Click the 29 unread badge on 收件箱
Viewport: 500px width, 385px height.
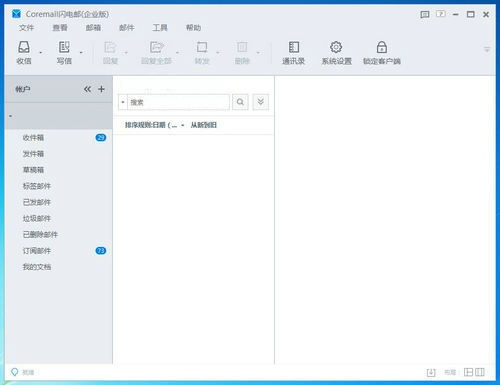pos(101,138)
